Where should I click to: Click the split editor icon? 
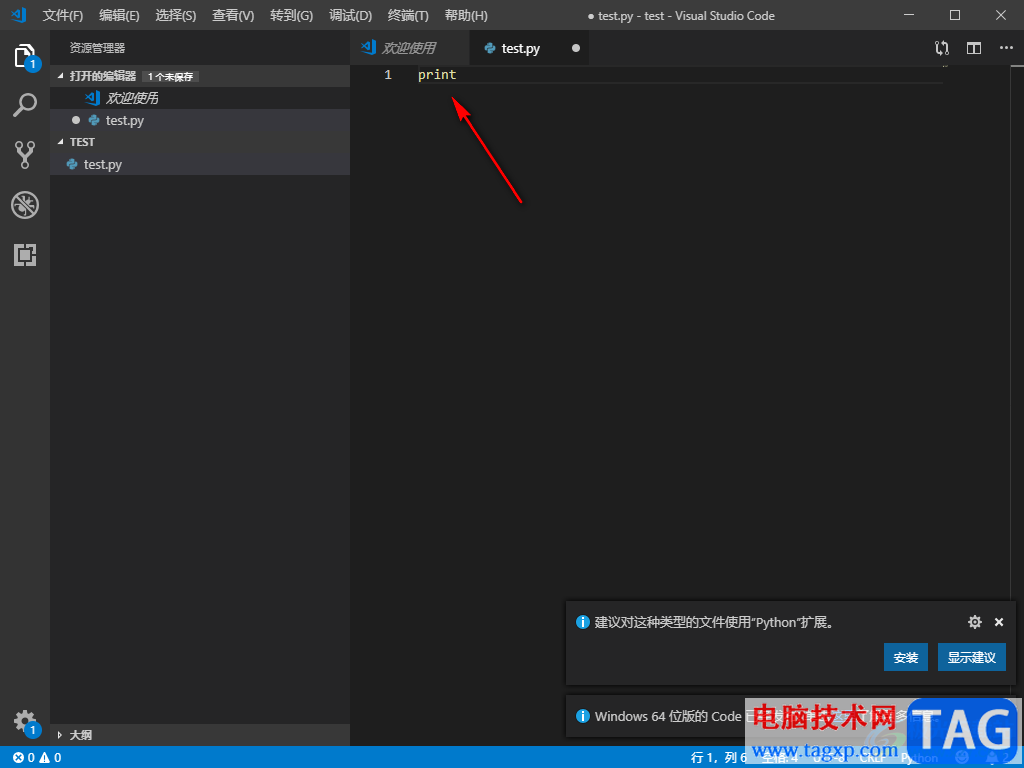[x=974, y=48]
